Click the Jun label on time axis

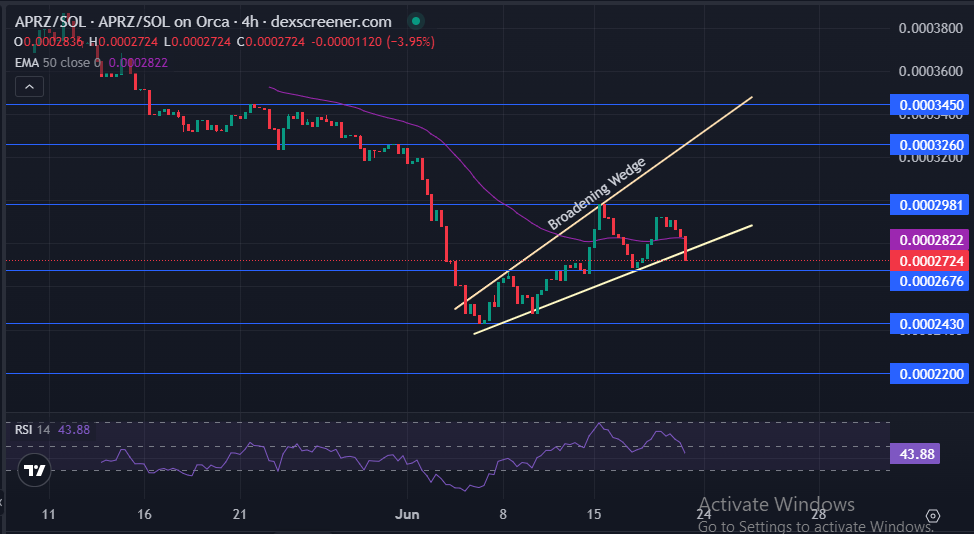click(x=407, y=514)
